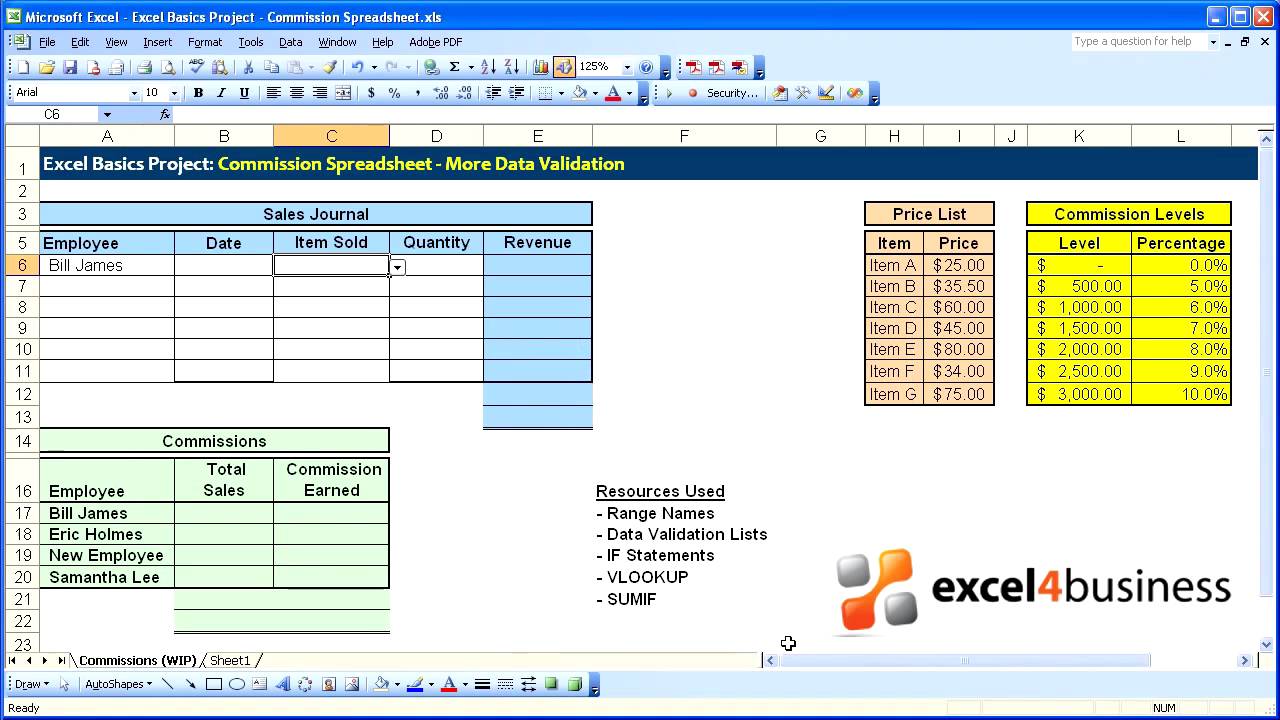Open the Insert menu

click(157, 42)
